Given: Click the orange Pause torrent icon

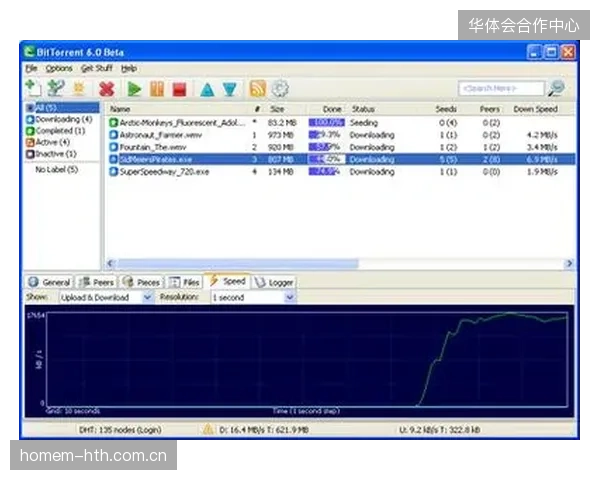Looking at the screenshot, I should click(x=157, y=89).
